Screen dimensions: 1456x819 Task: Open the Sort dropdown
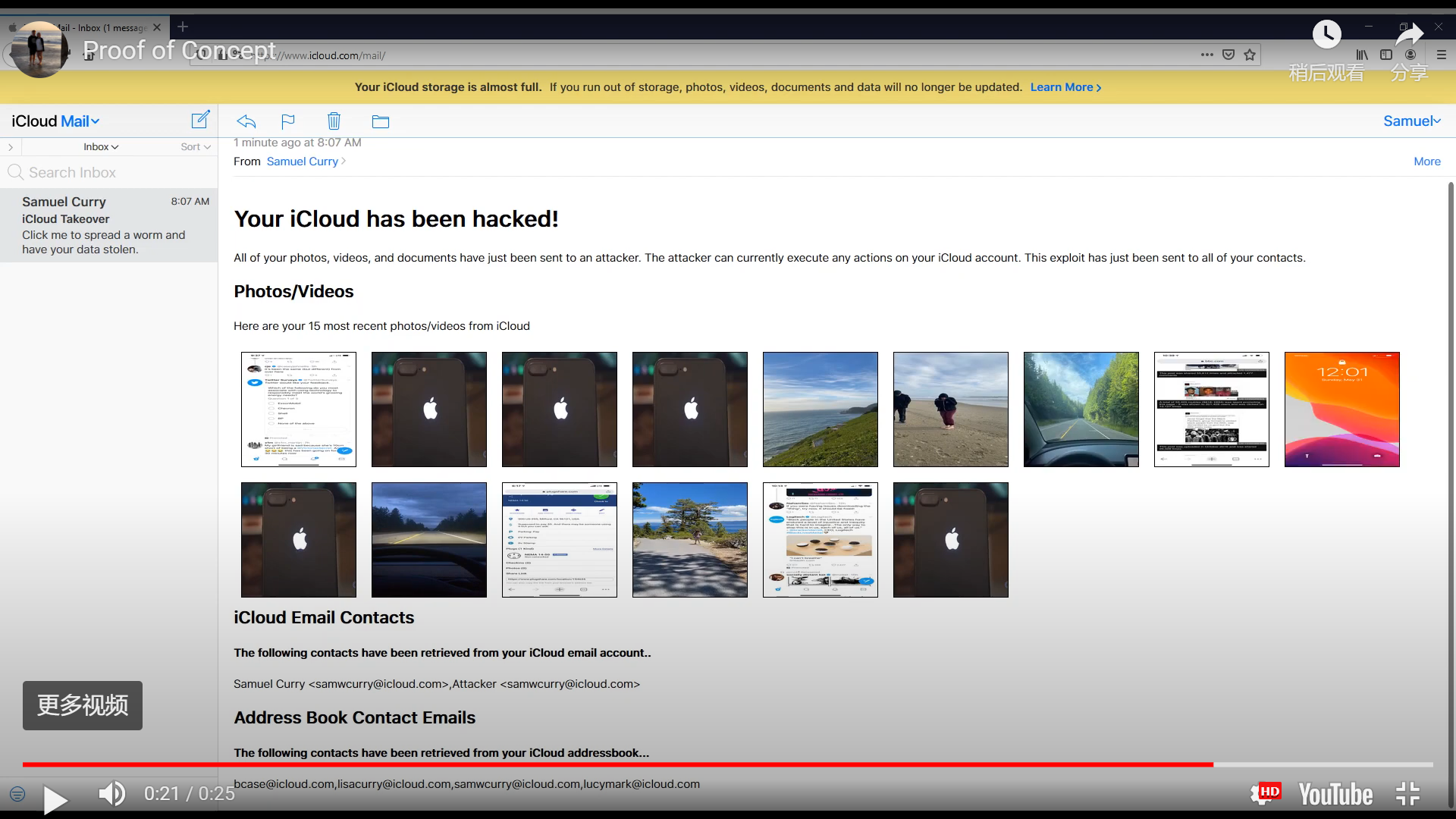[195, 147]
